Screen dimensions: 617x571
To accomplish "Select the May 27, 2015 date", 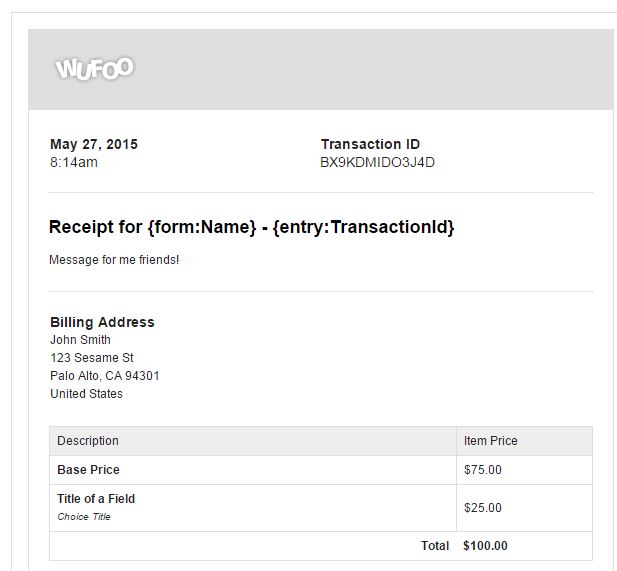I will pos(94,144).
